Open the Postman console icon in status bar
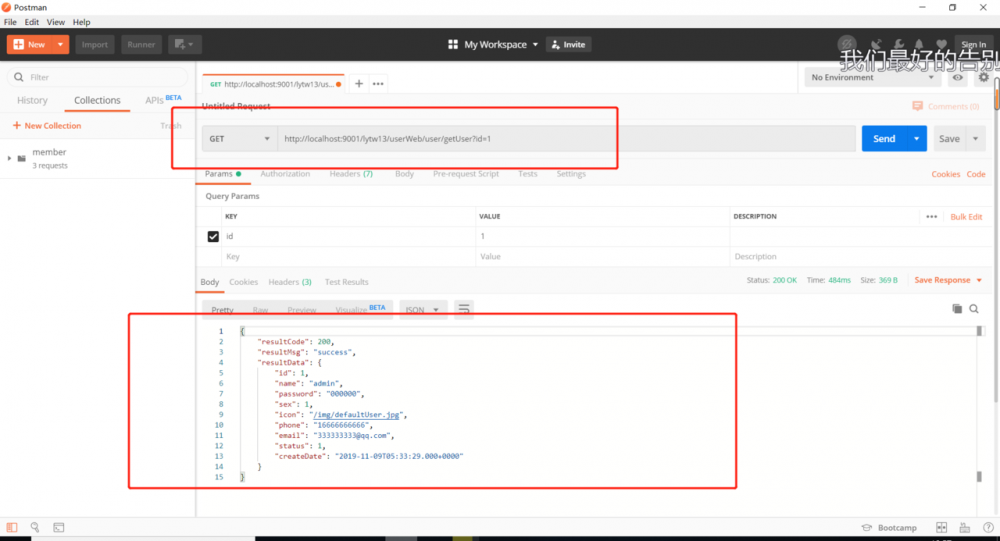 point(59,527)
